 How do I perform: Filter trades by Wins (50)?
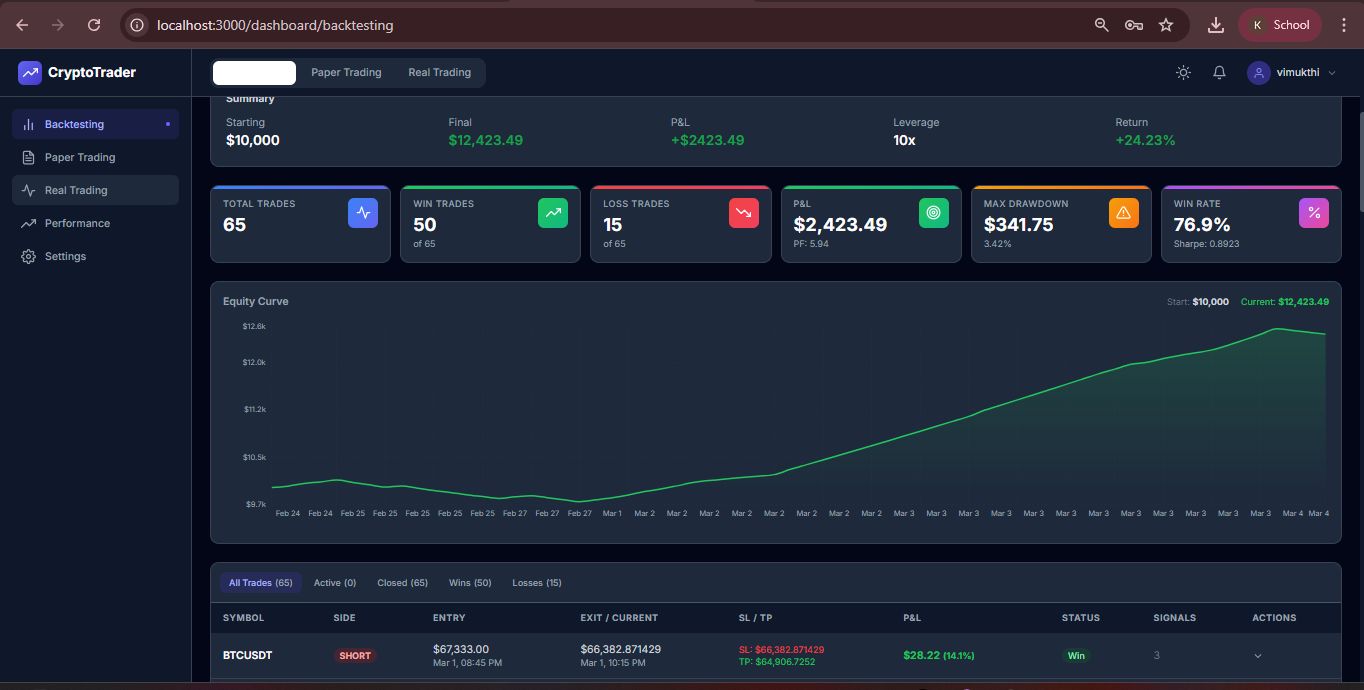470,582
